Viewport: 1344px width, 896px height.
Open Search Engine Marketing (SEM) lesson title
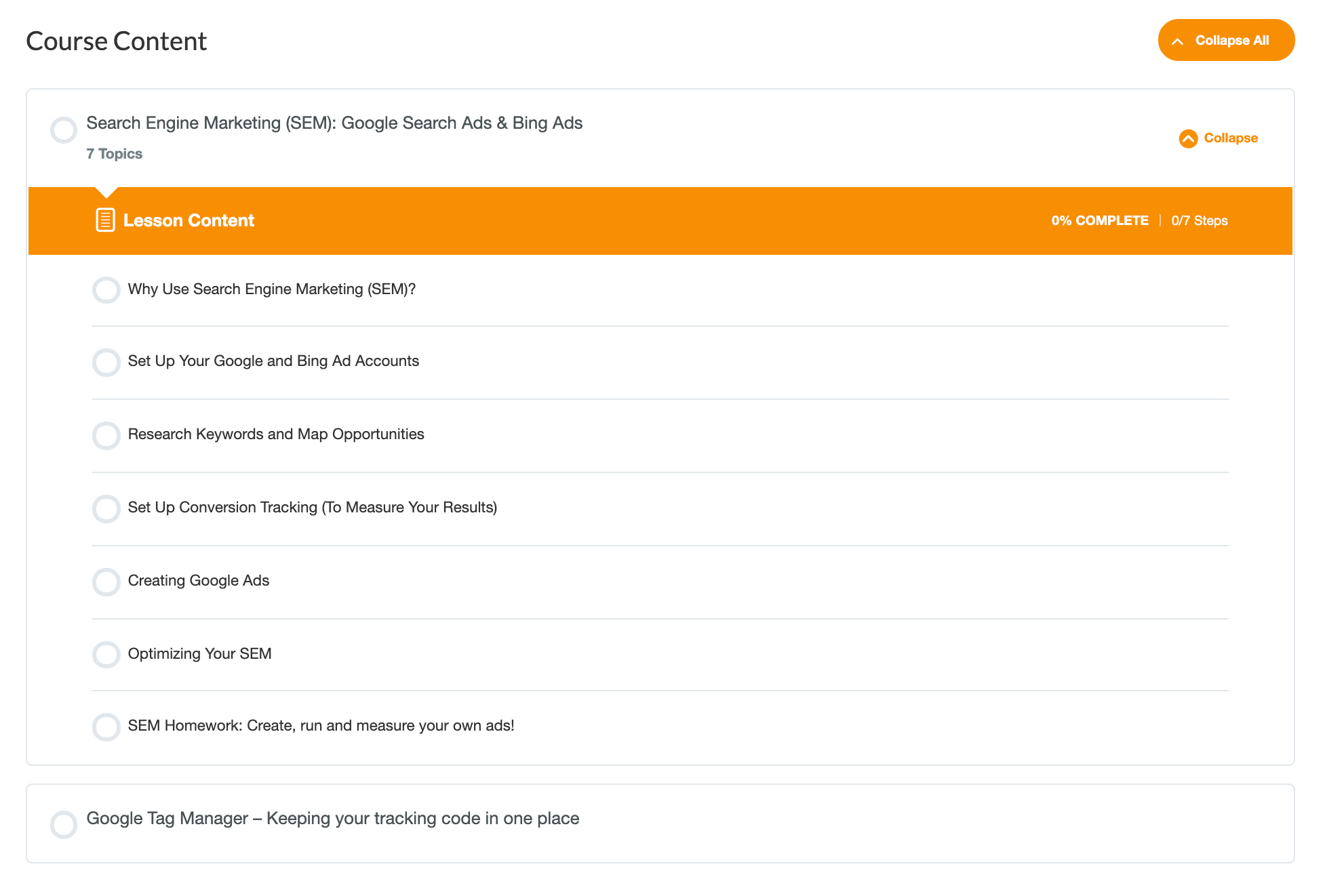334,123
